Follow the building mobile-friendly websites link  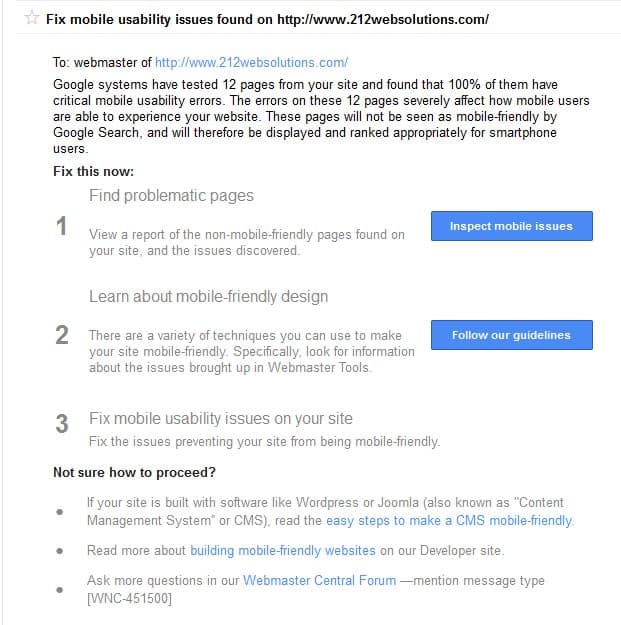[x=283, y=550]
